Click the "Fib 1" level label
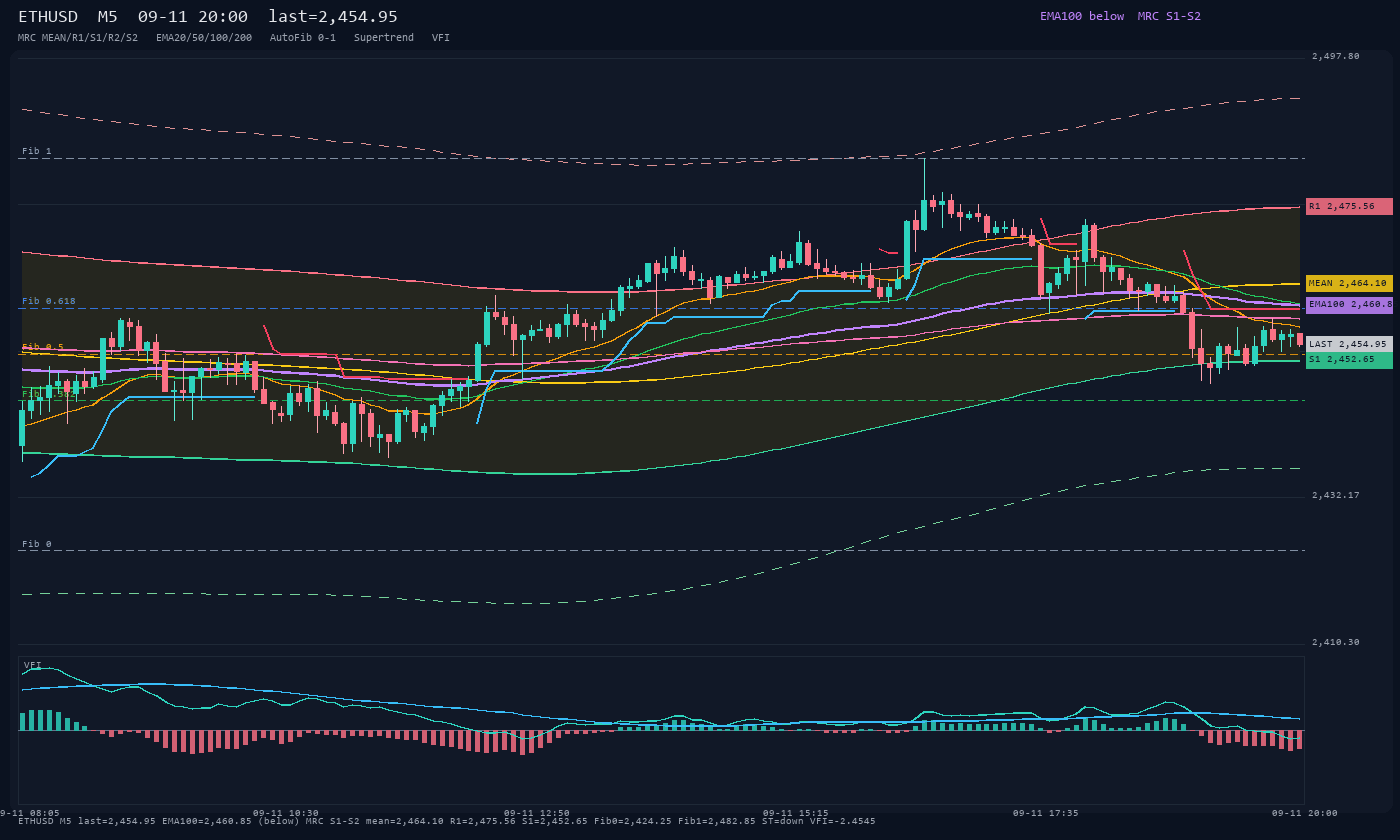This screenshot has height=840, width=1400. (x=37, y=151)
